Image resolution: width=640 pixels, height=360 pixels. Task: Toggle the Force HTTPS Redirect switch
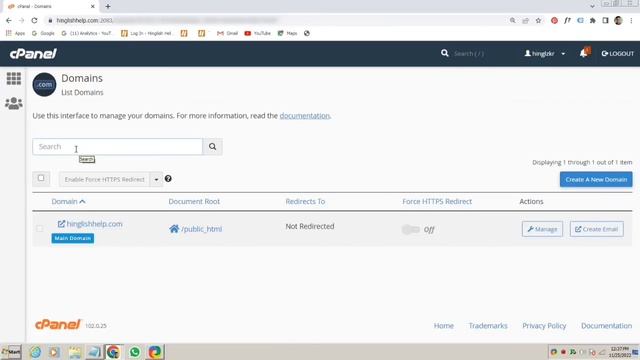tap(411, 229)
